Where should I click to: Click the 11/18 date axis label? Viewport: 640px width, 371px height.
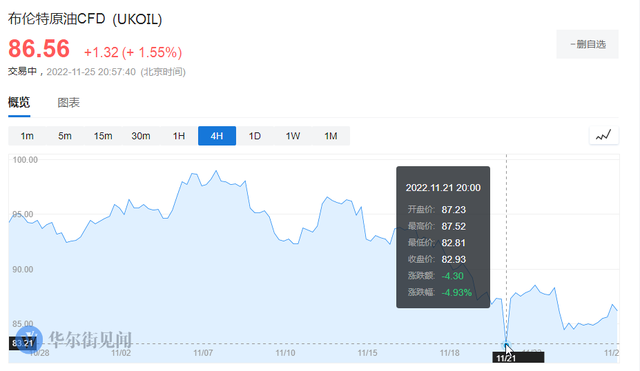[450, 353]
